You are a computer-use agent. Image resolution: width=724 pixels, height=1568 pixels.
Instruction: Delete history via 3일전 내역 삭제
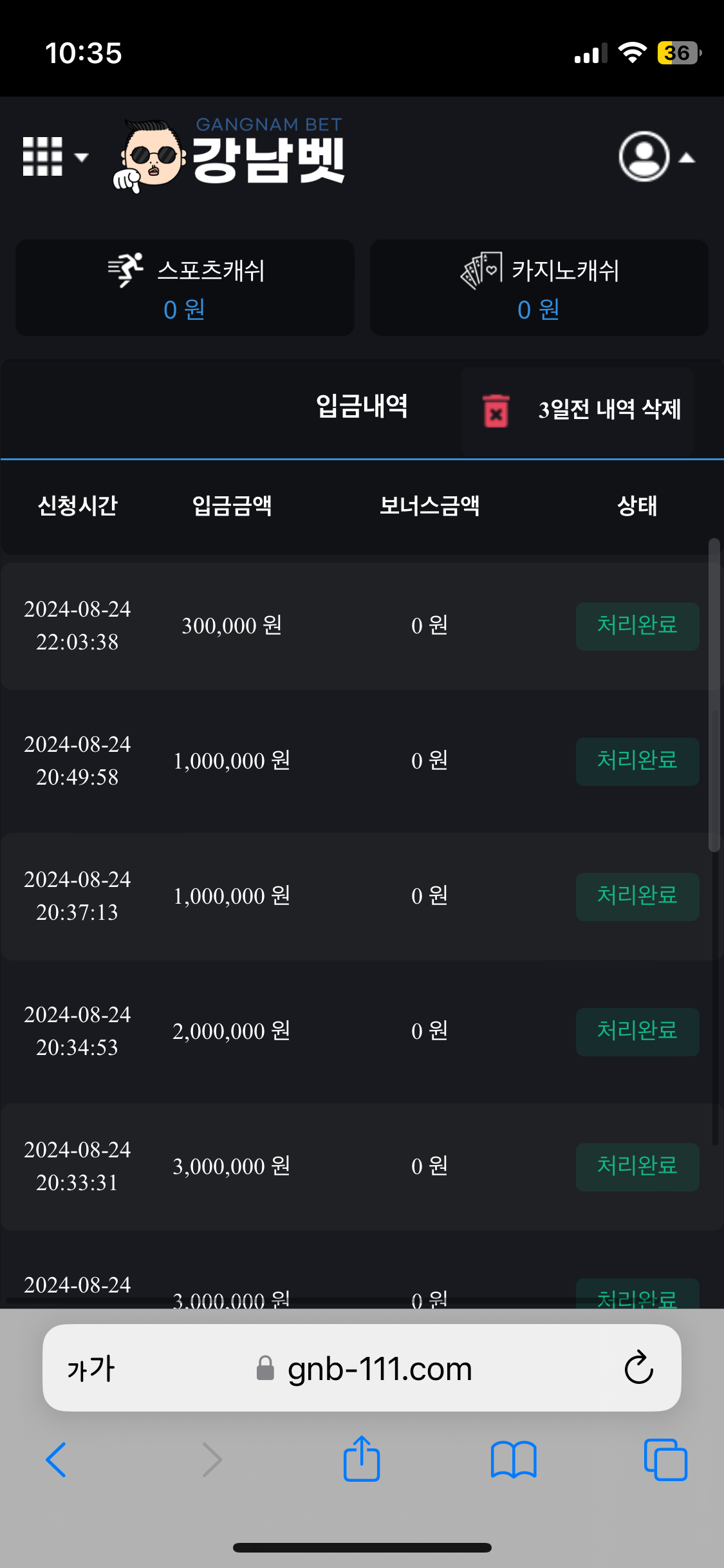[x=609, y=409]
